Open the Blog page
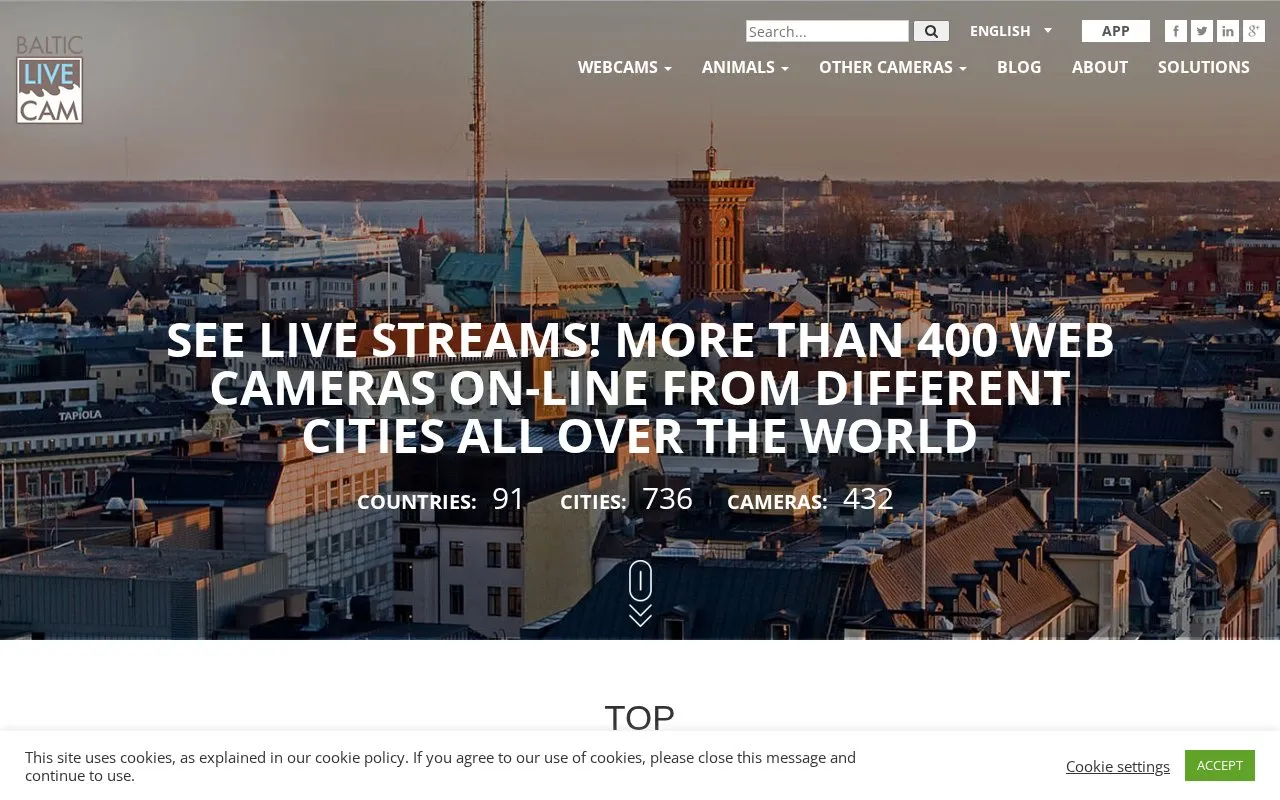 [x=1019, y=67]
